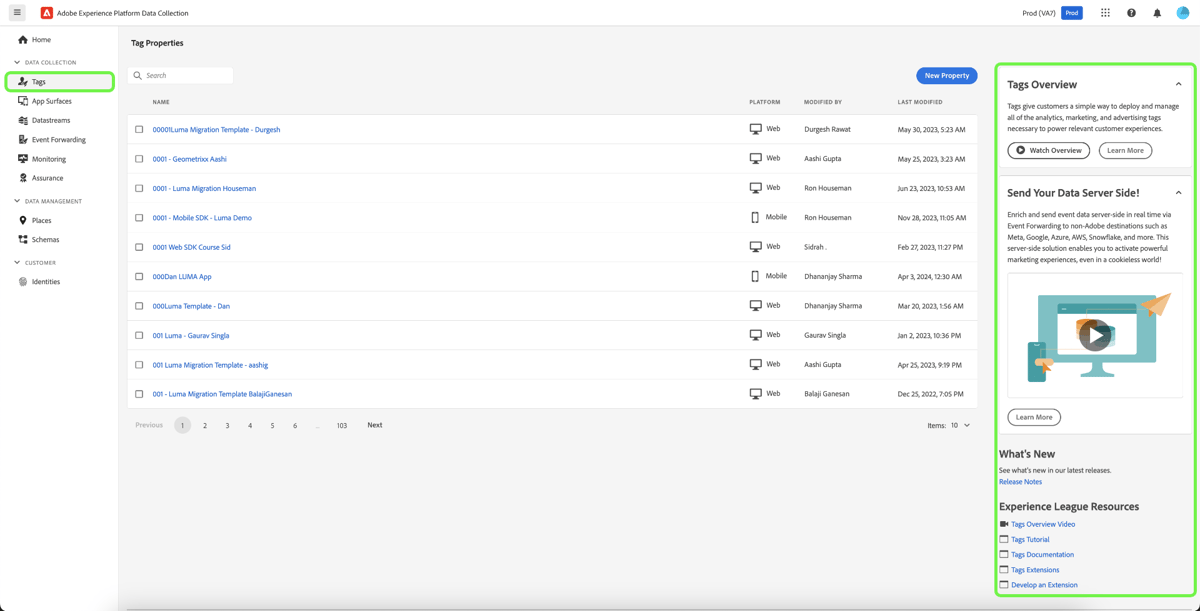Click the New Property button
This screenshot has width=1200, height=611.
pyautogui.click(x=946, y=75)
